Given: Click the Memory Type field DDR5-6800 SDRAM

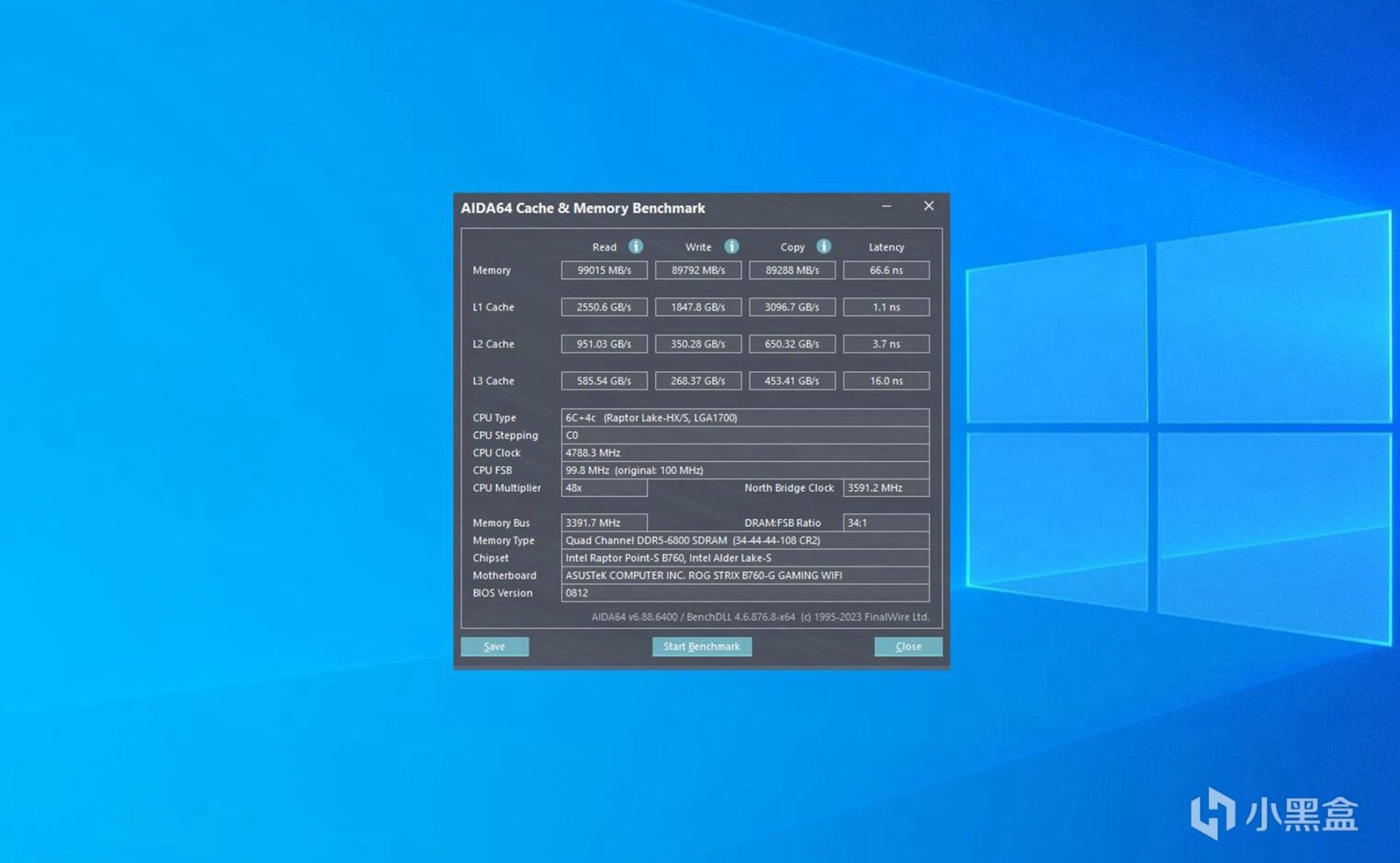Looking at the screenshot, I should tap(745, 540).
